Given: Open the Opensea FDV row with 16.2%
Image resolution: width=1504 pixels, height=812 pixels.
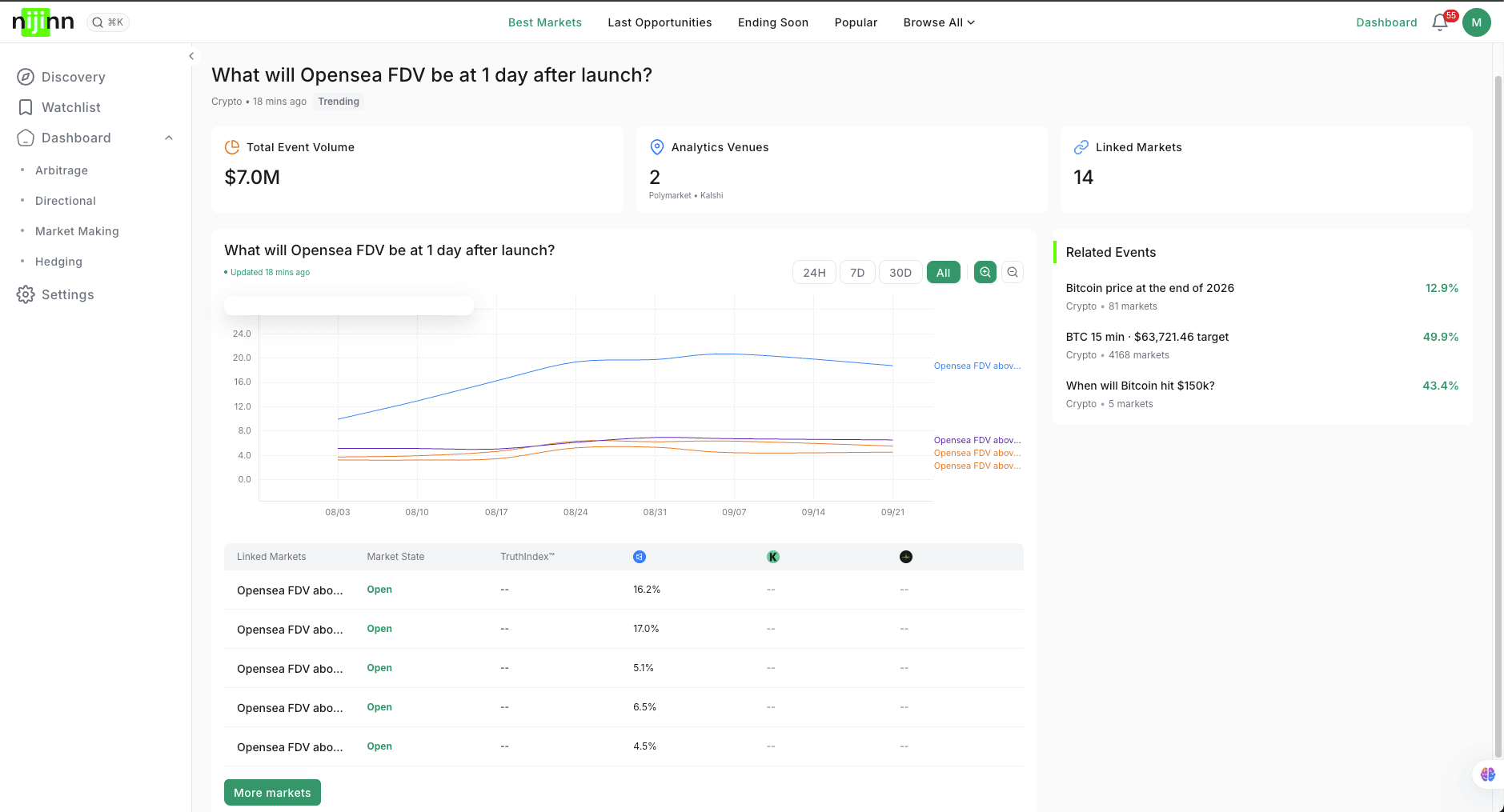Looking at the screenshot, I should point(624,590).
